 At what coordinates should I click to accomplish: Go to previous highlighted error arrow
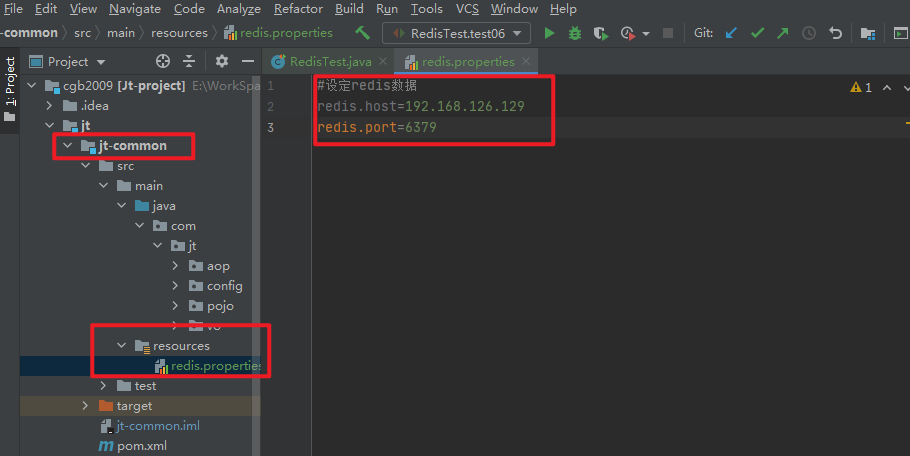tap(887, 88)
